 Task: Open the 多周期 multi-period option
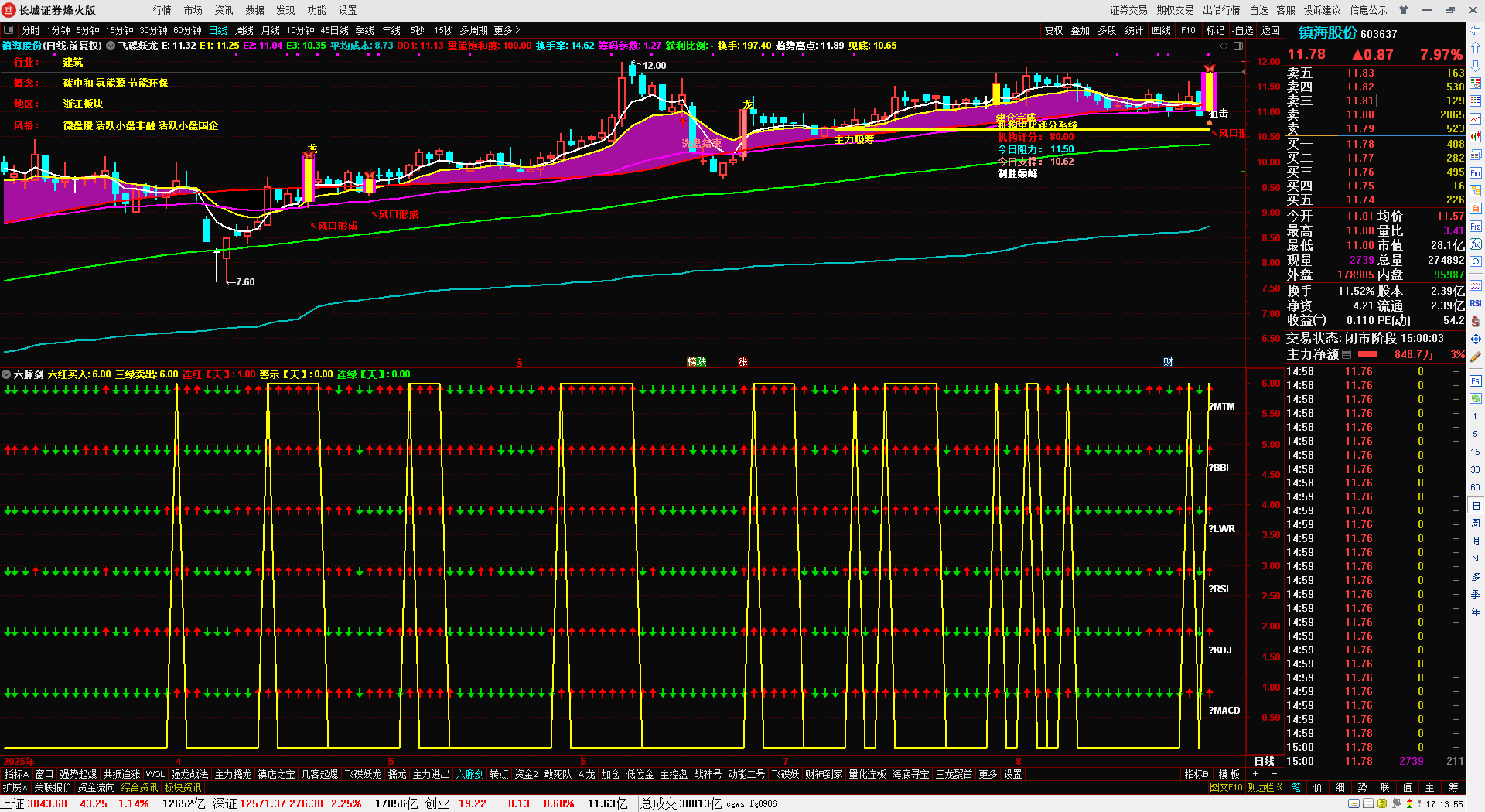click(473, 30)
